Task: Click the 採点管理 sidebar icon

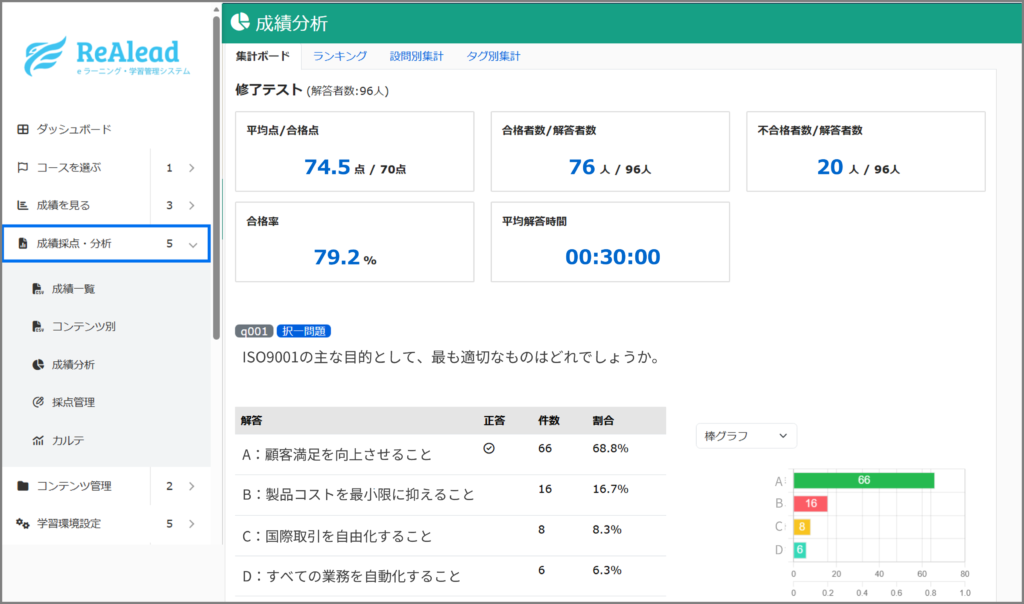Action: (x=38, y=403)
